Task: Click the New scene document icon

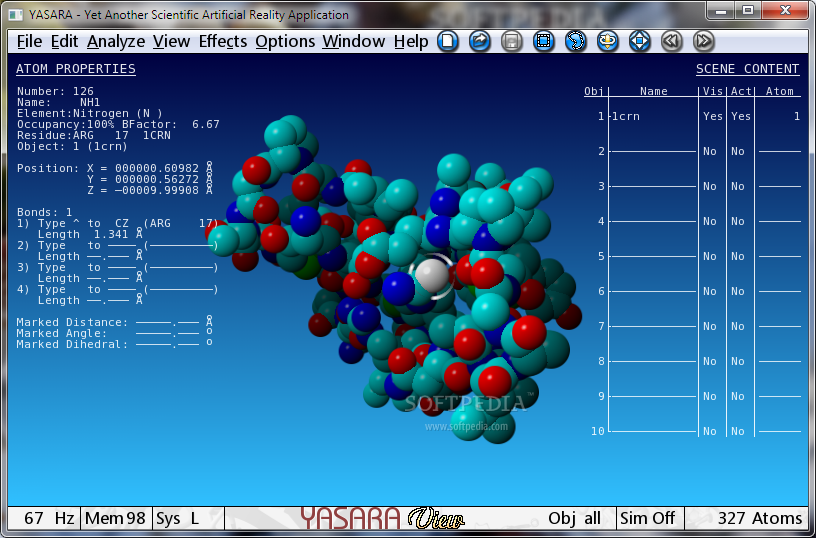Action: click(x=448, y=41)
